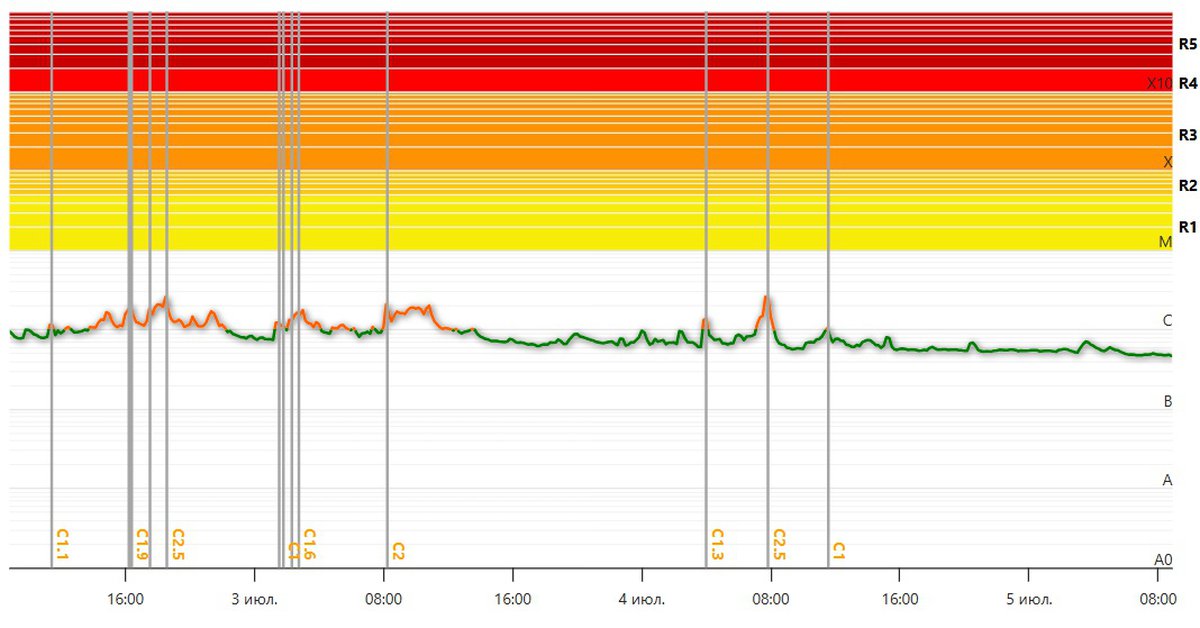Select the C1.9 flare marker label

(142, 545)
